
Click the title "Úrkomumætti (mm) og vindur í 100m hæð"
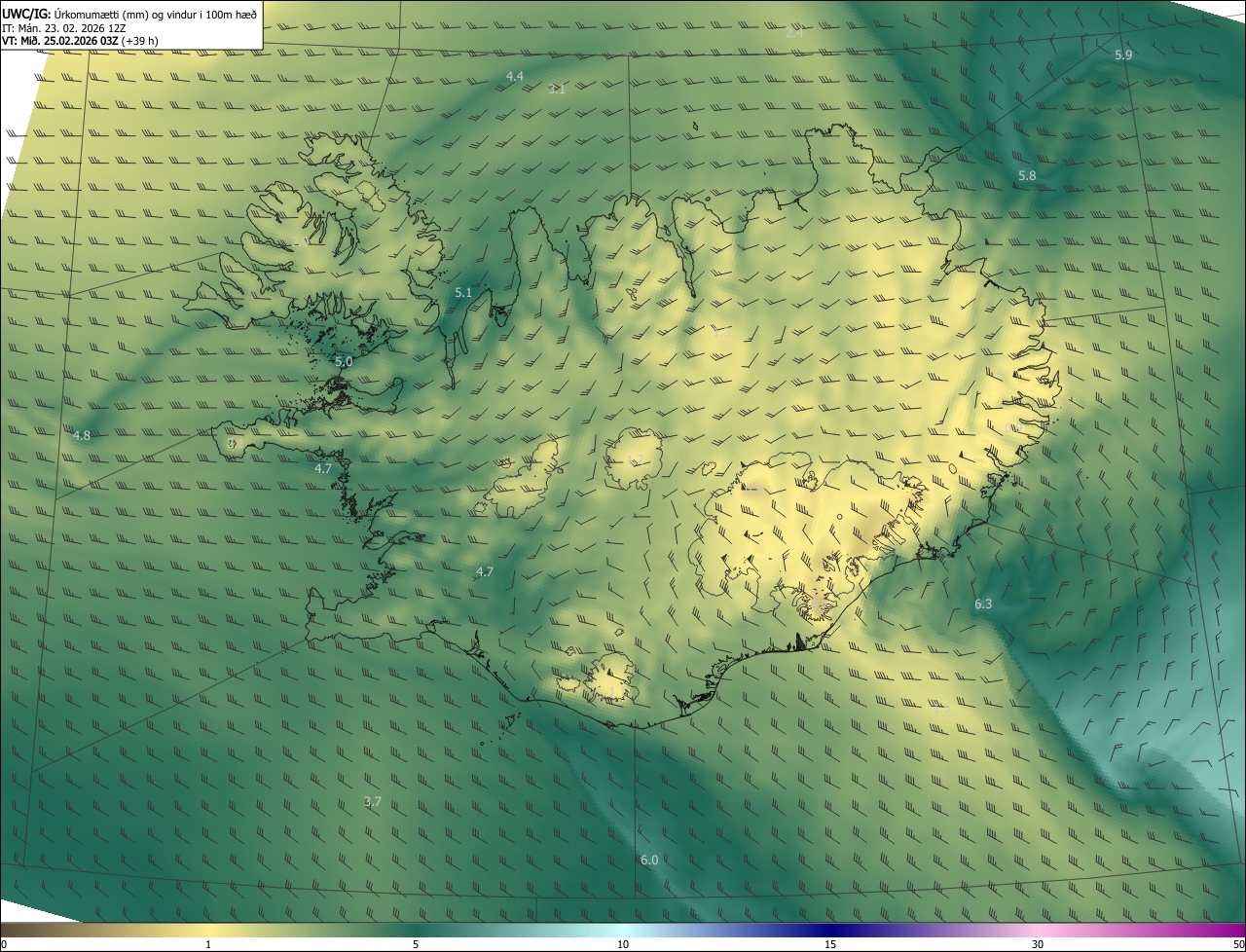click(155, 13)
